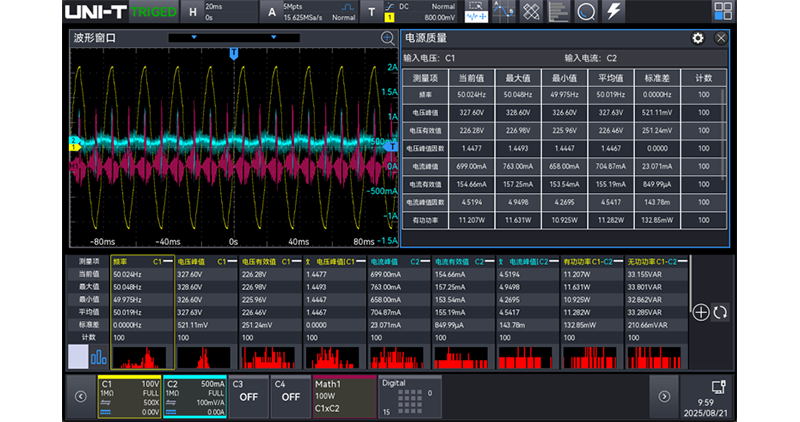Select the Math1 C1xC2 channel tab

click(x=344, y=396)
